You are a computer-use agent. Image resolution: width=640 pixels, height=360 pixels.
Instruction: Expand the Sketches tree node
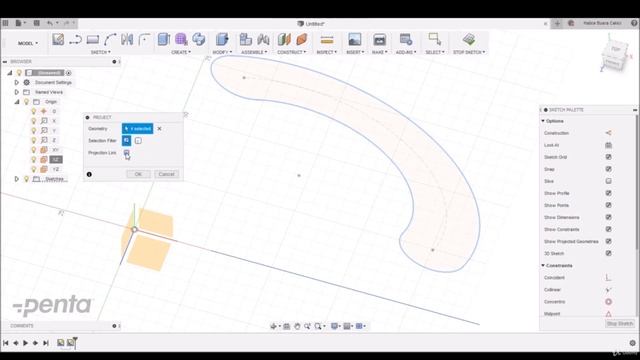point(17,179)
